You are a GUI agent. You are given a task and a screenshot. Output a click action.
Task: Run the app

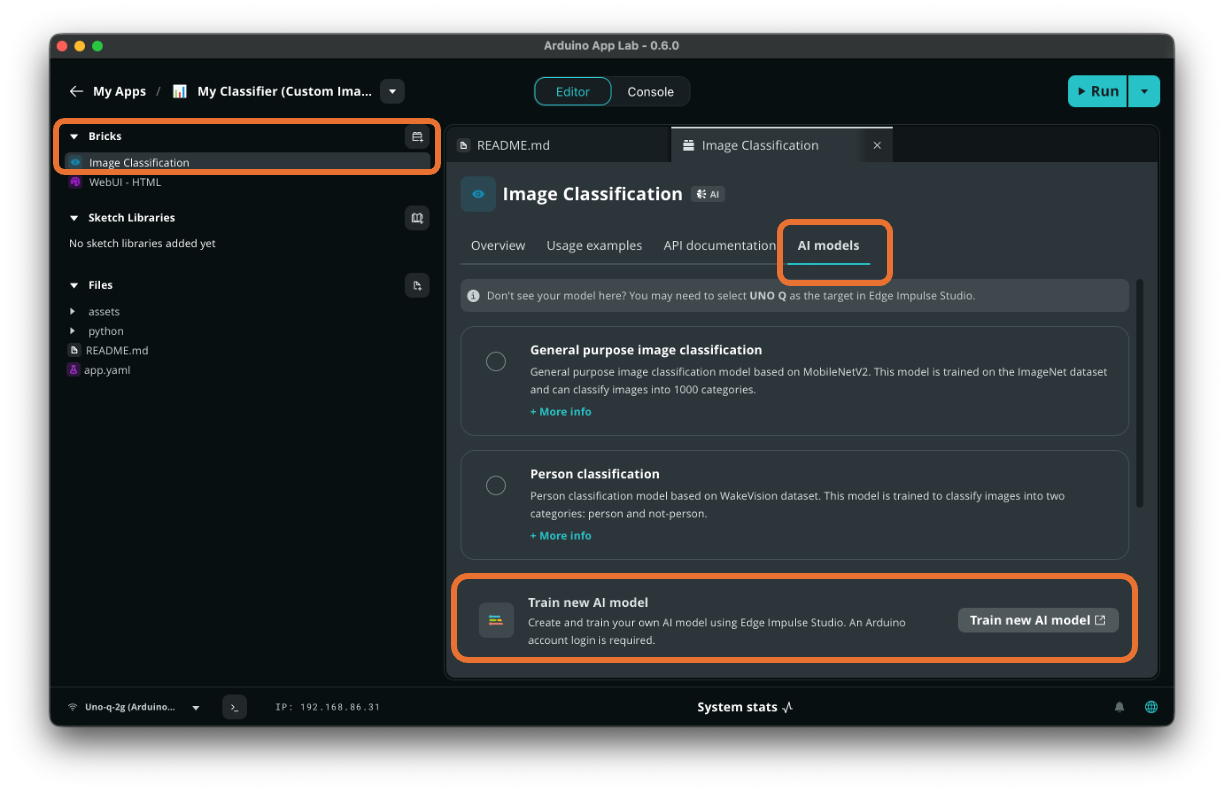1098,91
